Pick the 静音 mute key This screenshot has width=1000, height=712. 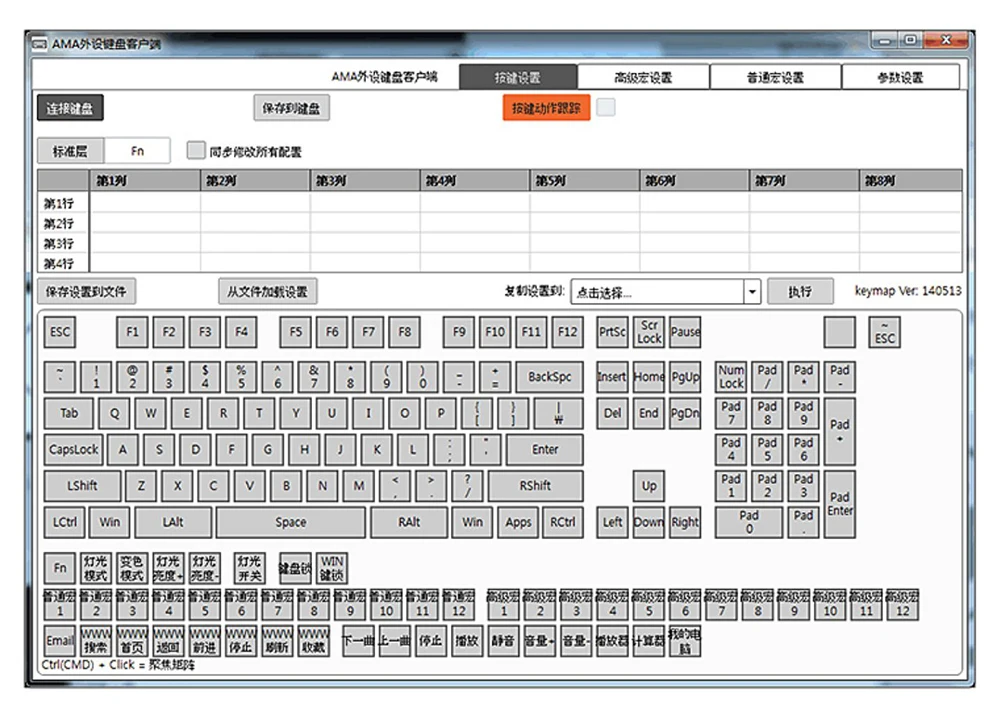503,640
